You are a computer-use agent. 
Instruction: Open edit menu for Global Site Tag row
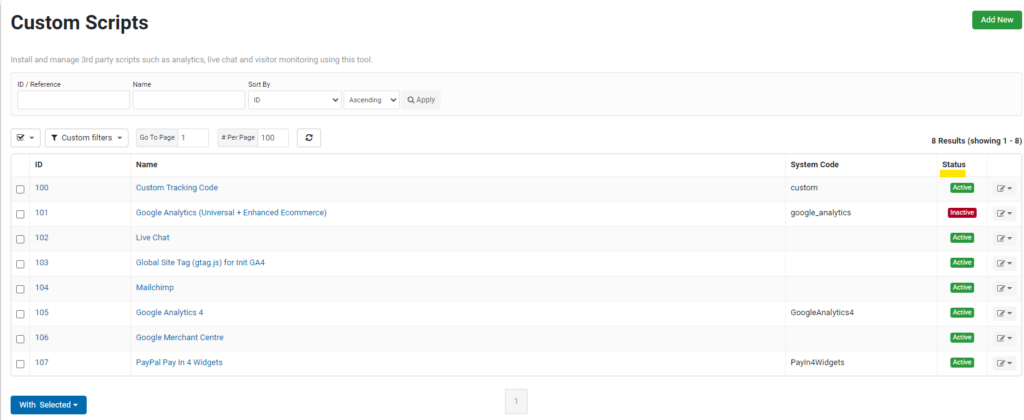coord(1004,263)
